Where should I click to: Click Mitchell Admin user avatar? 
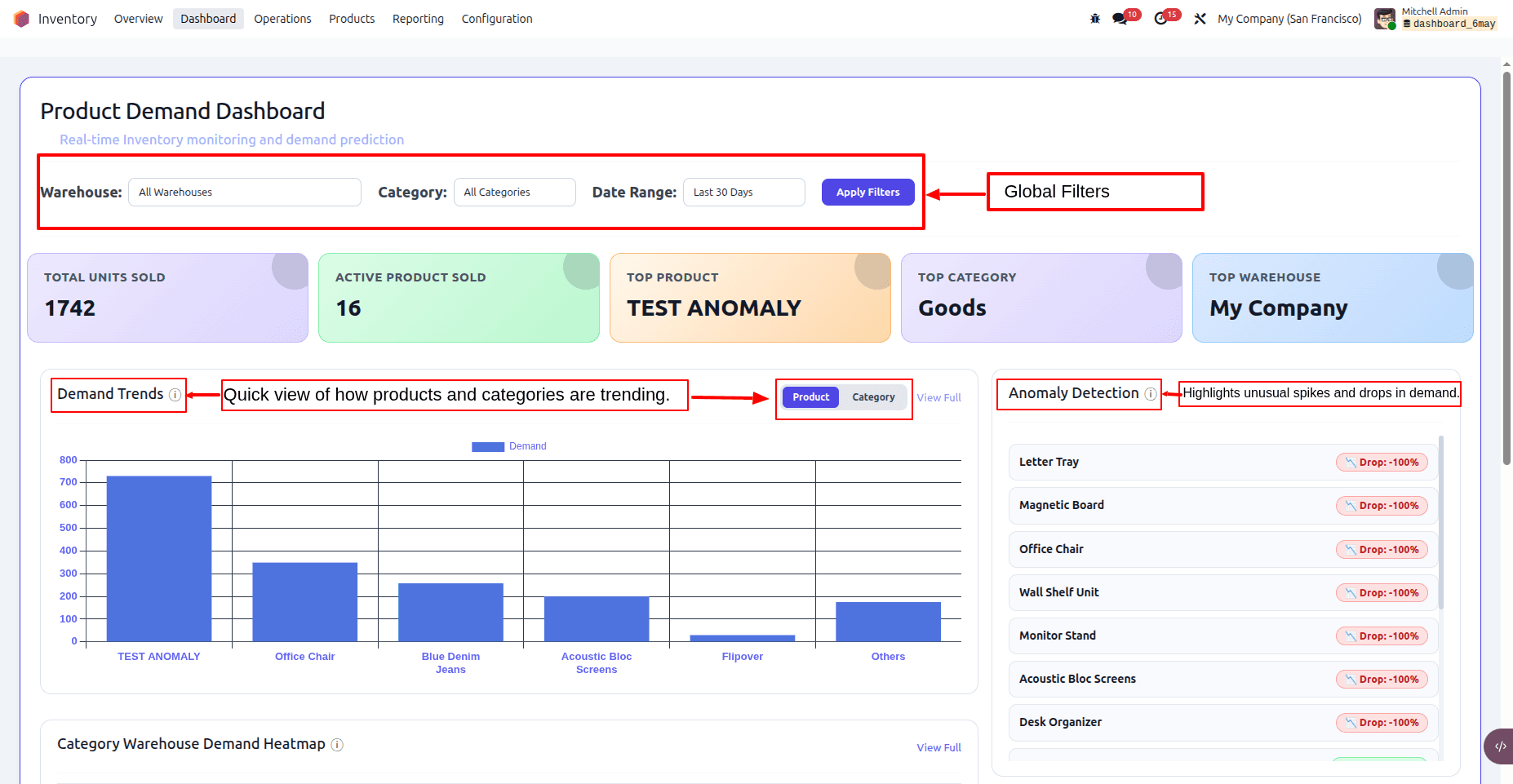(1385, 19)
